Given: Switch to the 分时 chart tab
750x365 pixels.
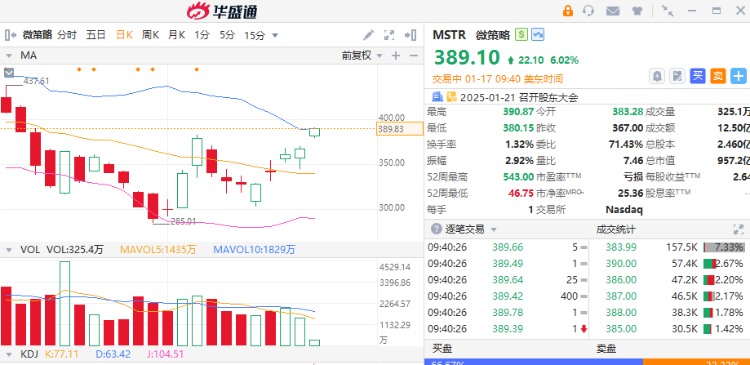Looking at the screenshot, I should [67, 35].
